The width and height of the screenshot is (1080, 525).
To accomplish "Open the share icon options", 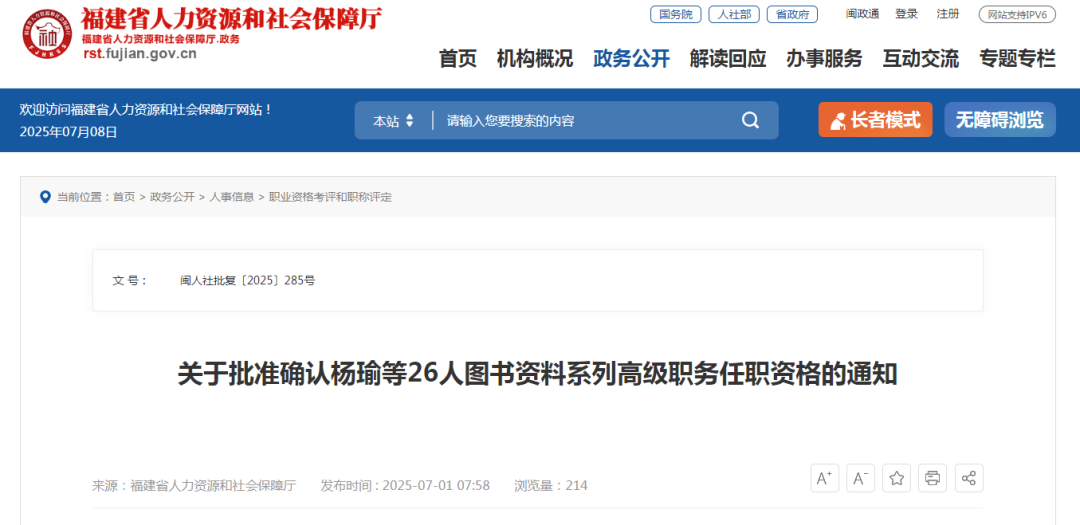I will tap(968, 478).
